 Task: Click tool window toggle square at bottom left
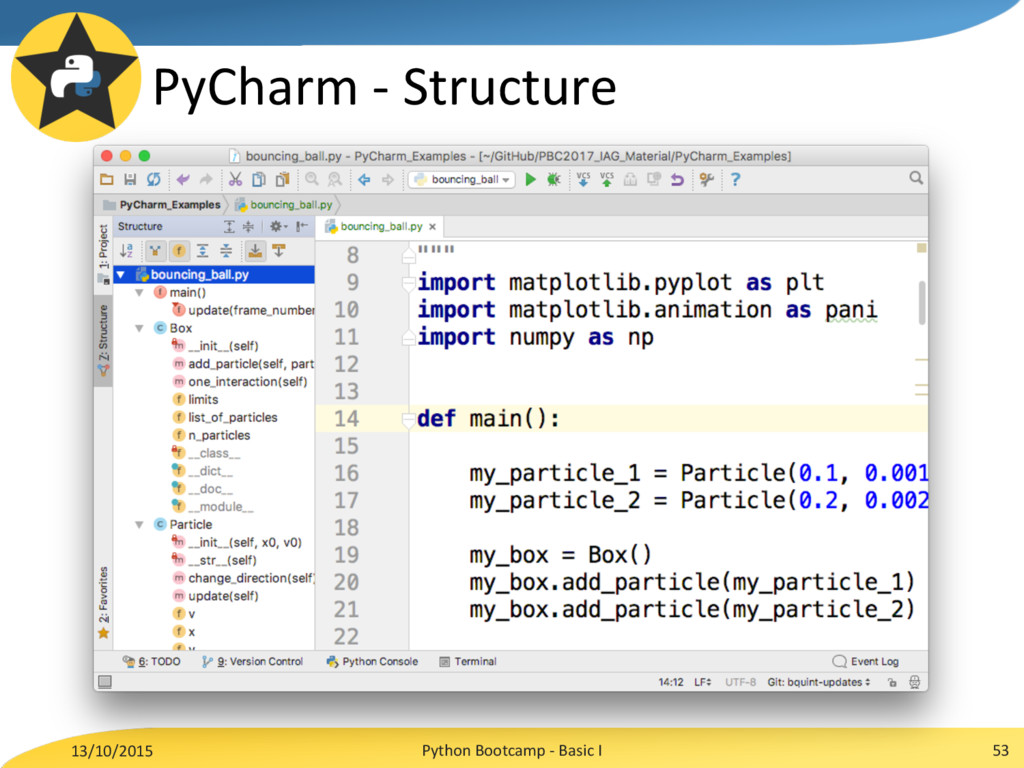[104, 682]
